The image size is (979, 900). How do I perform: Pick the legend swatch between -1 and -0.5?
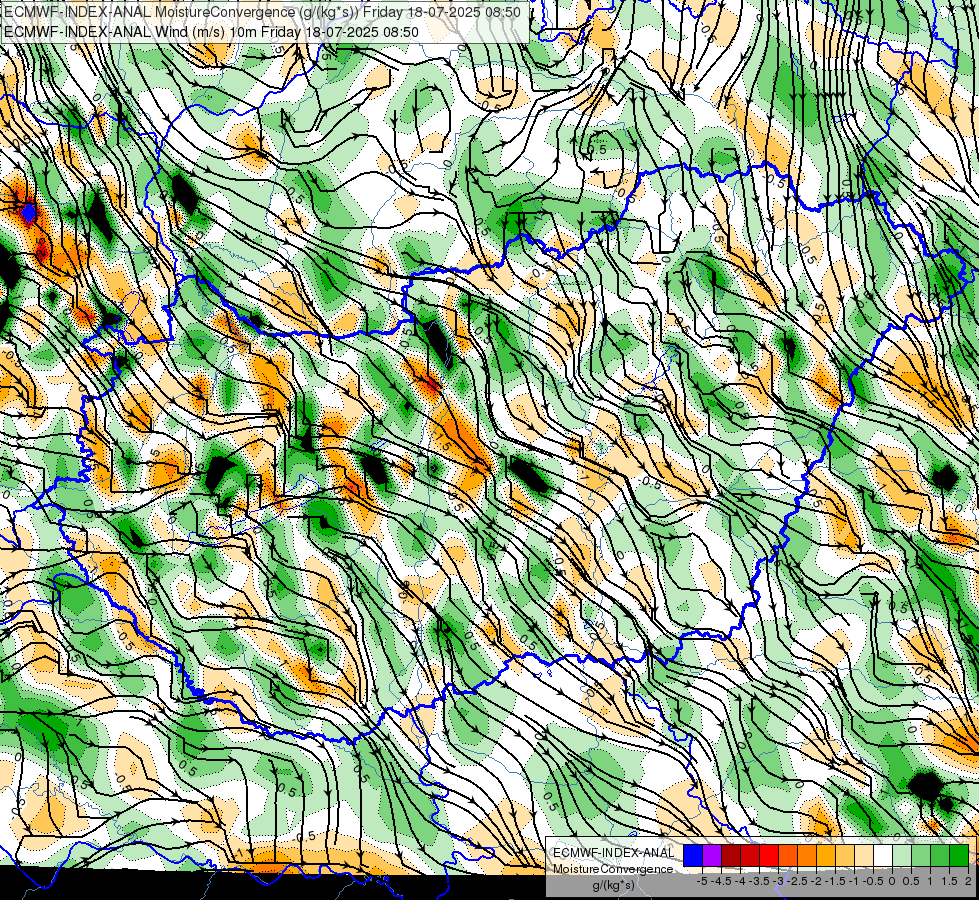[864, 855]
